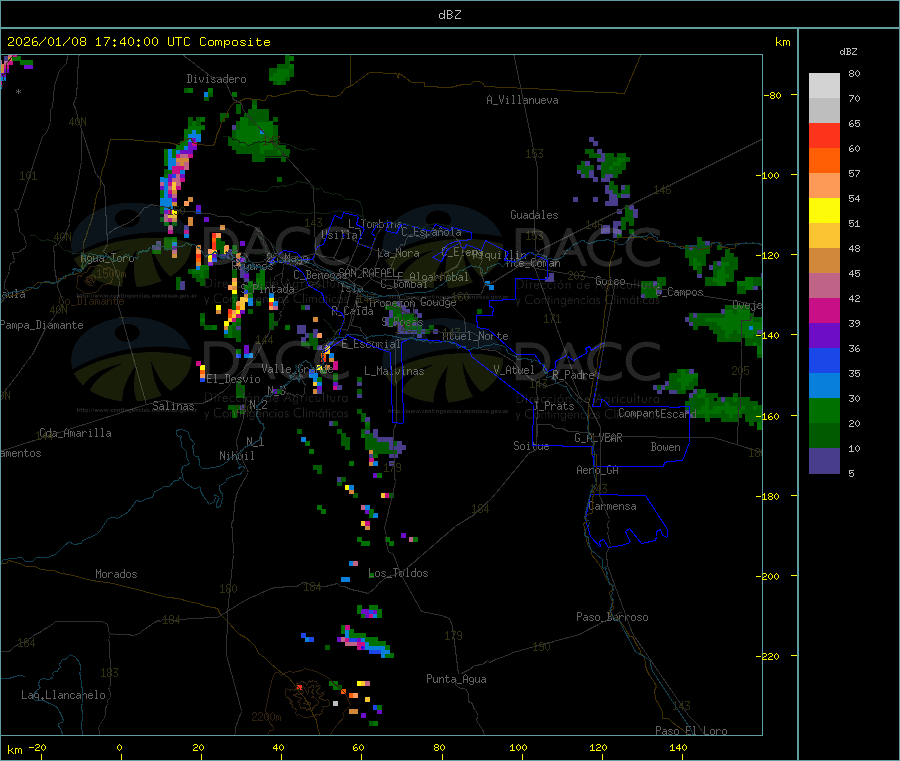The image size is (900, 761).
Task: Click the radar echo band near Punta_Agua road
Action: point(367,643)
